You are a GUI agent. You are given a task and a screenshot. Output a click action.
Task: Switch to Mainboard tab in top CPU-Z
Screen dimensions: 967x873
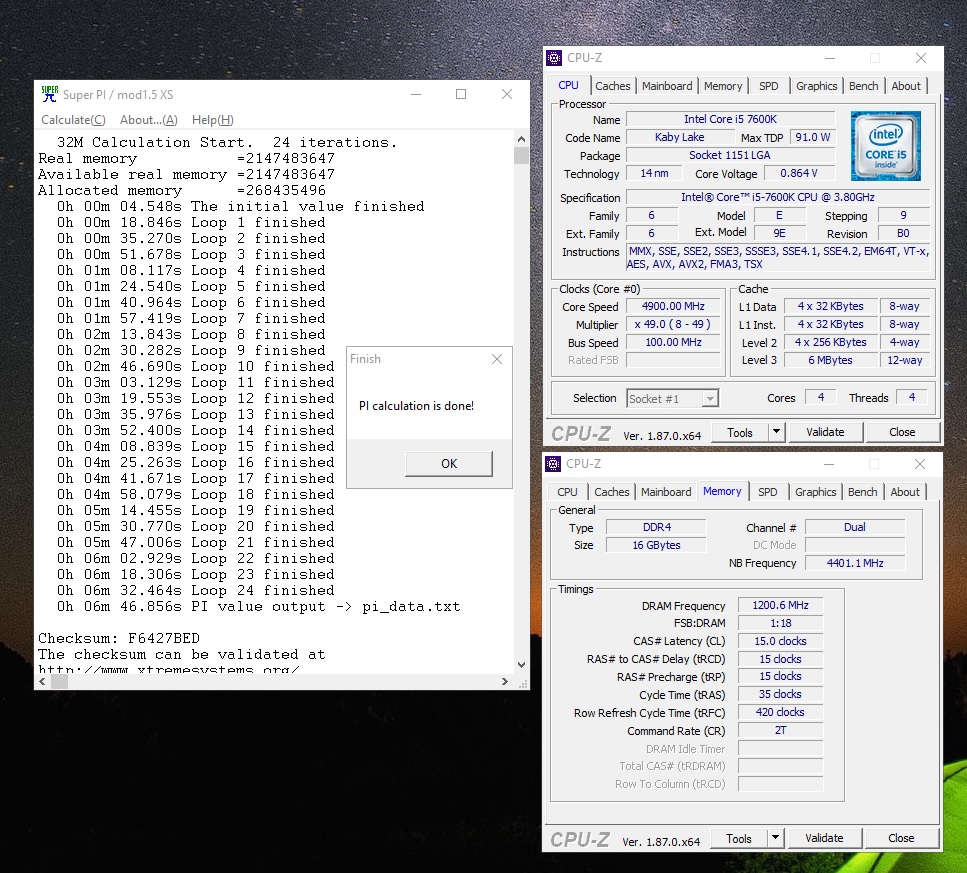[x=667, y=86]
